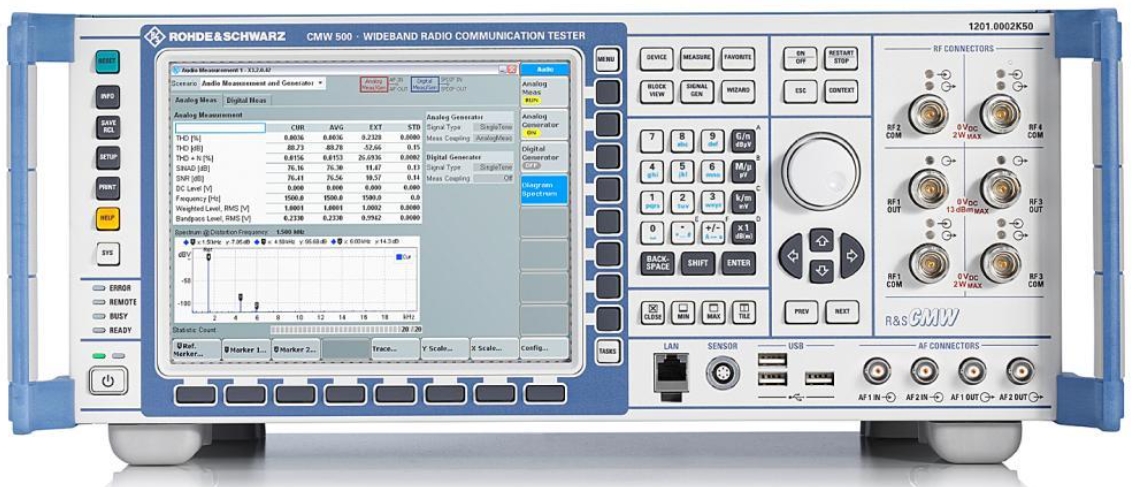The height and width of the screenshot is (487, 1136).
Task: Switch to the Digital Meas tab
Action: click(x=246, y=101)
